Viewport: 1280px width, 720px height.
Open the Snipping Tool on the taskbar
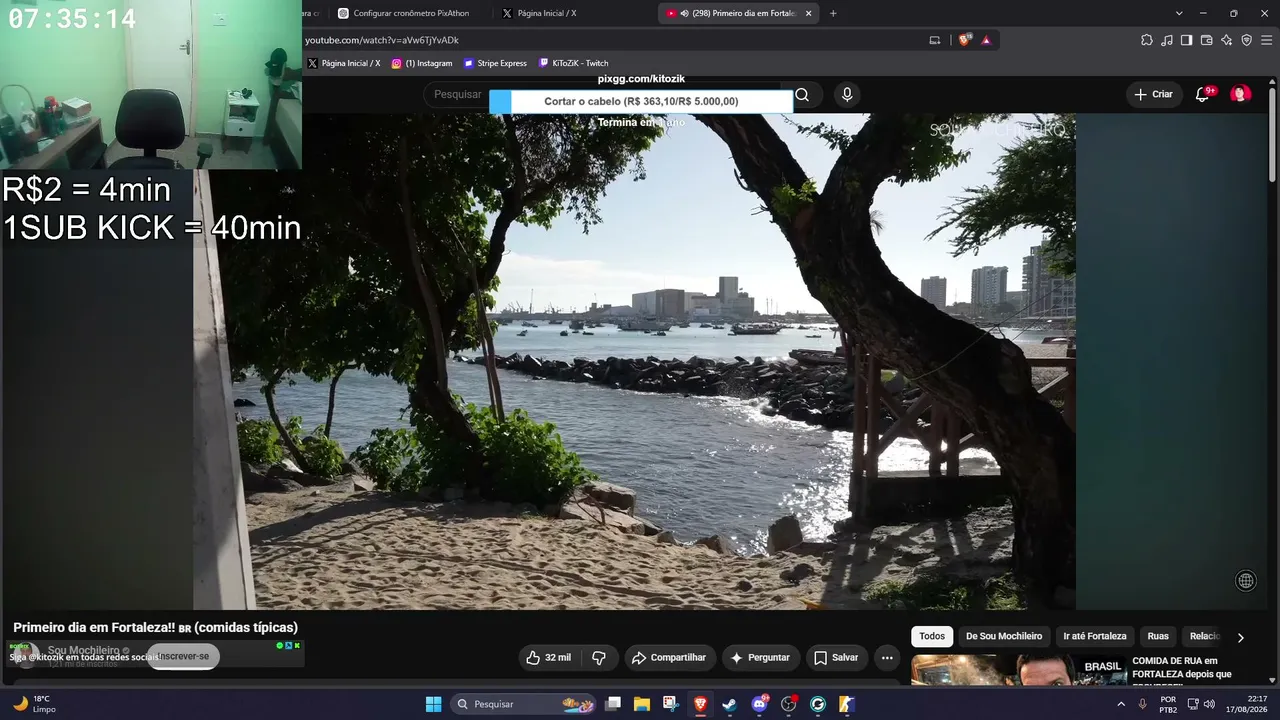coord(671,704)
